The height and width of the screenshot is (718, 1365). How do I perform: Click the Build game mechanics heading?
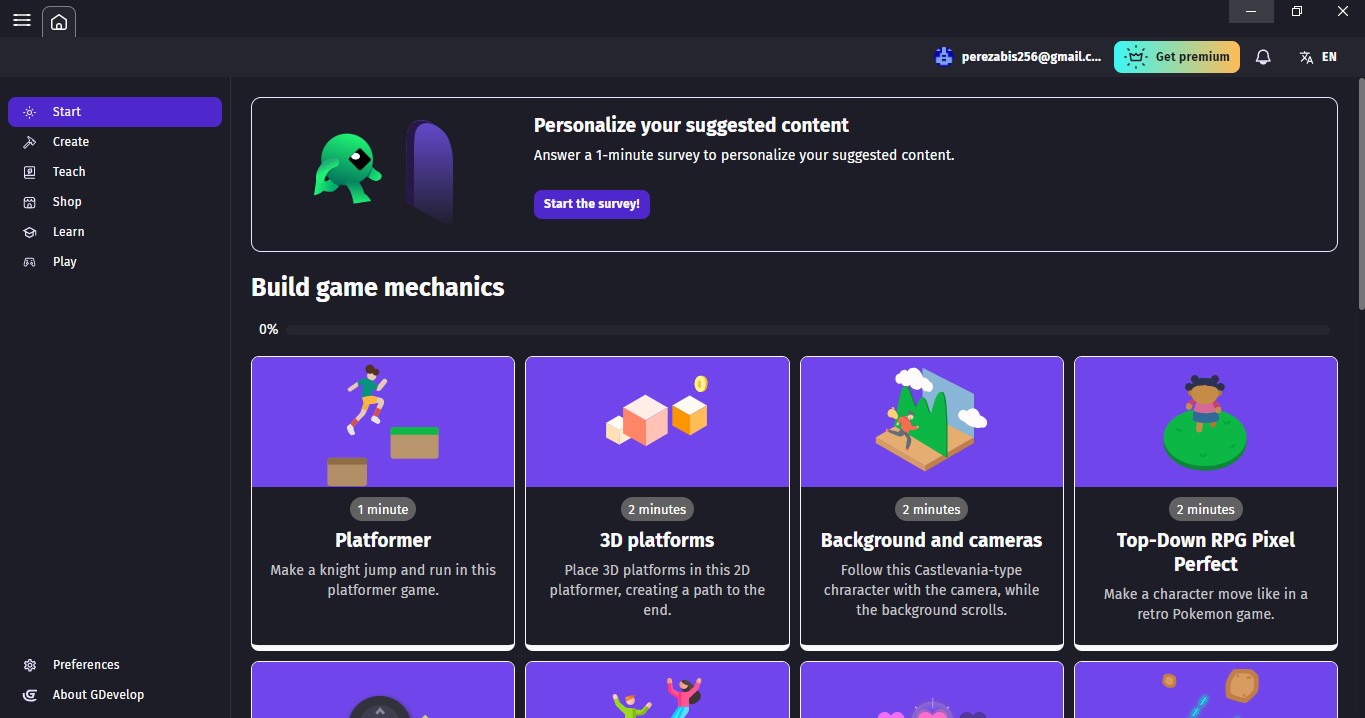(x=378, y=288)
